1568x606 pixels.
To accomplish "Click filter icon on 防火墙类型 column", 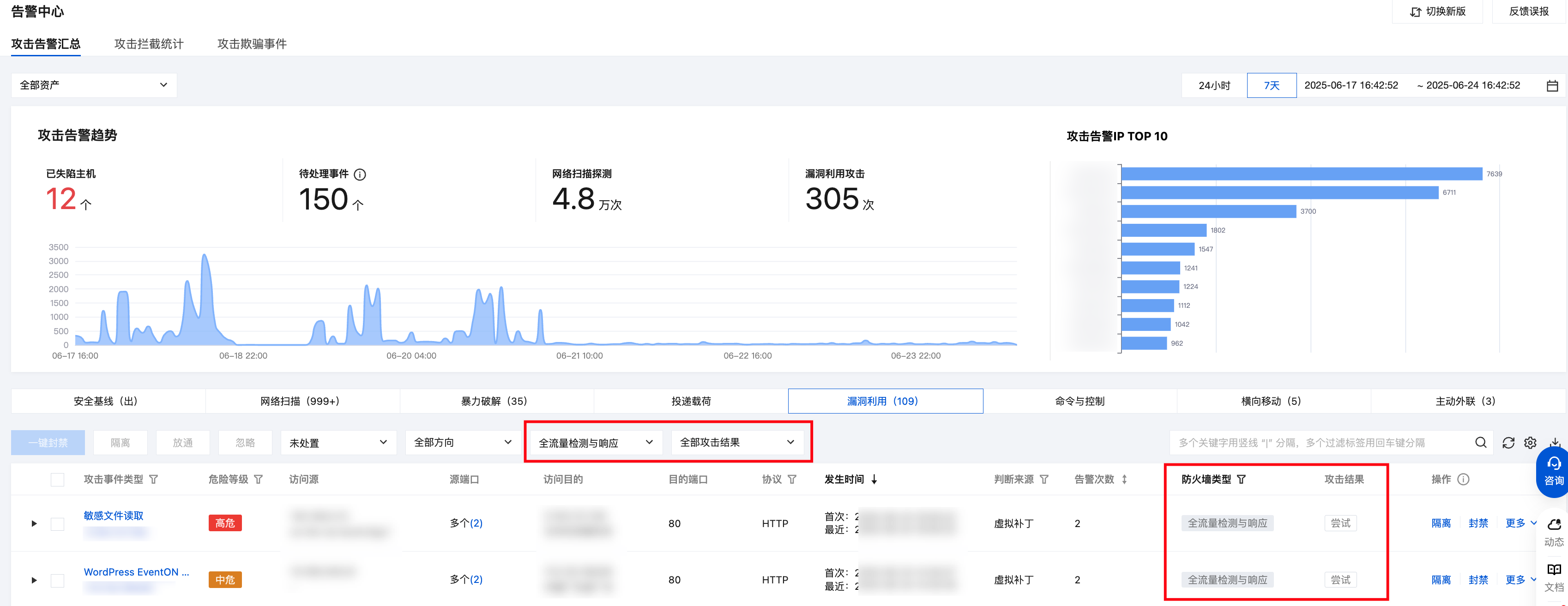I will [1241, 480].
